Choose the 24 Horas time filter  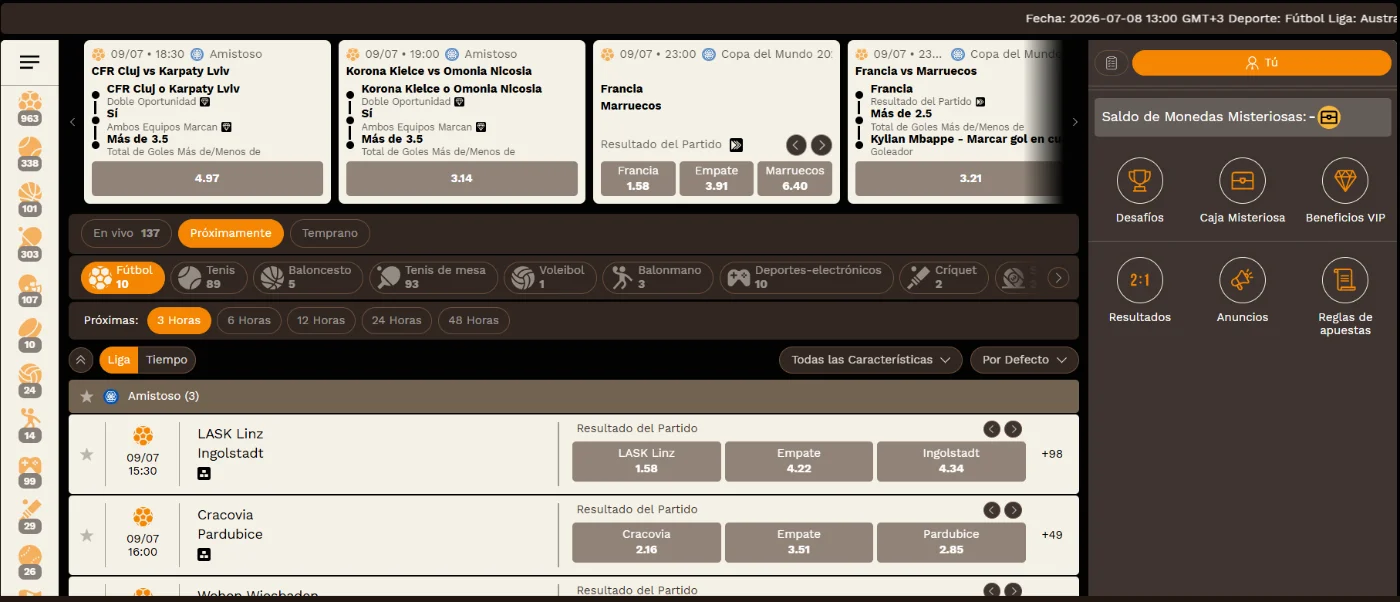[397, 321]
